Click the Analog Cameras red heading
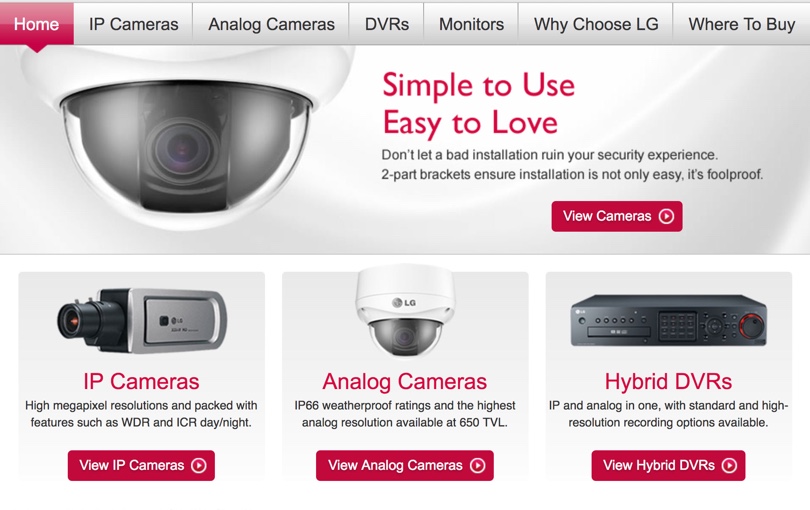810x510 pixels. coord(404,381)
